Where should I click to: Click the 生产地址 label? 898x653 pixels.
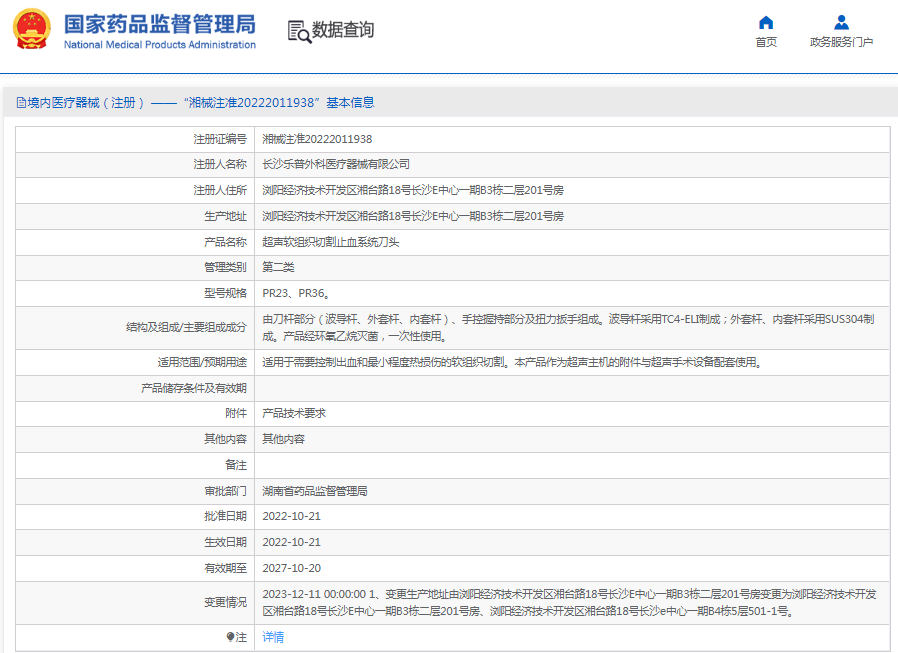tap(225, 216)
